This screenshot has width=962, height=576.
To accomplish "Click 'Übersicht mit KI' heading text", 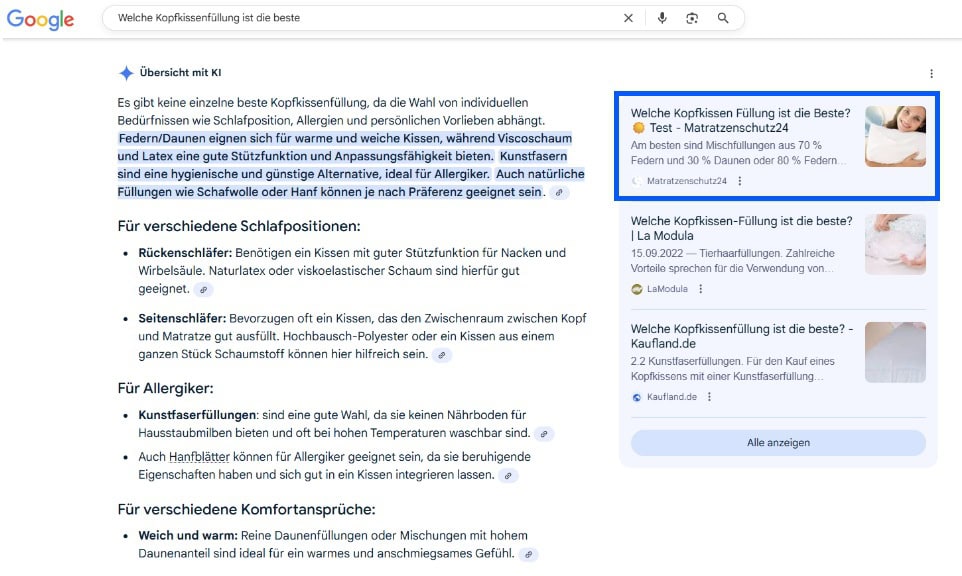I will 180,72.
